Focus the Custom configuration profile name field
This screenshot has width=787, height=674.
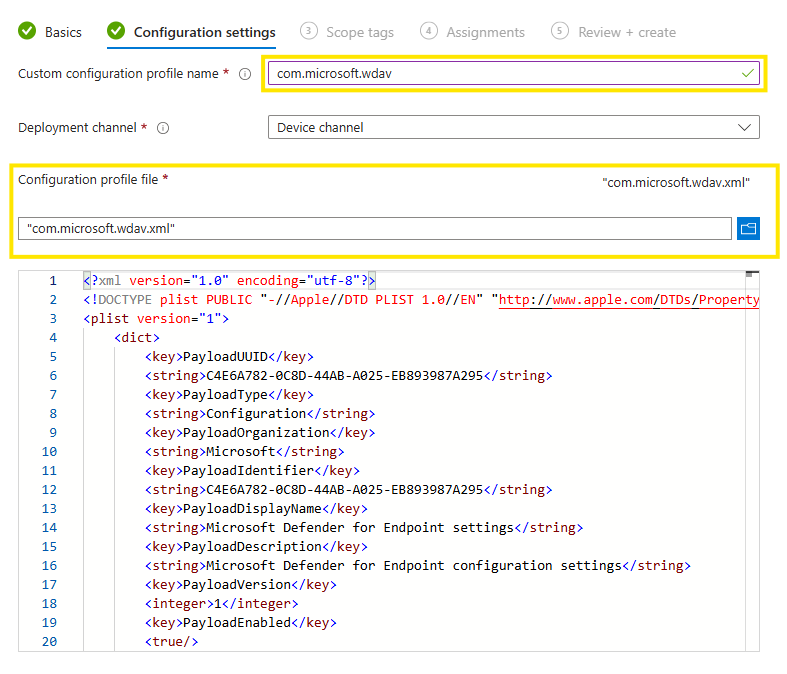tap(513, 73)
